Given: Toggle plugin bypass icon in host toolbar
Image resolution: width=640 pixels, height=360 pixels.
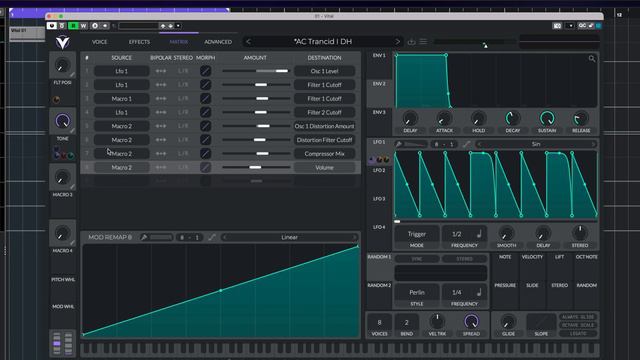Looking at the screenshot, I should pyautogui.click(x=51, y=26).
